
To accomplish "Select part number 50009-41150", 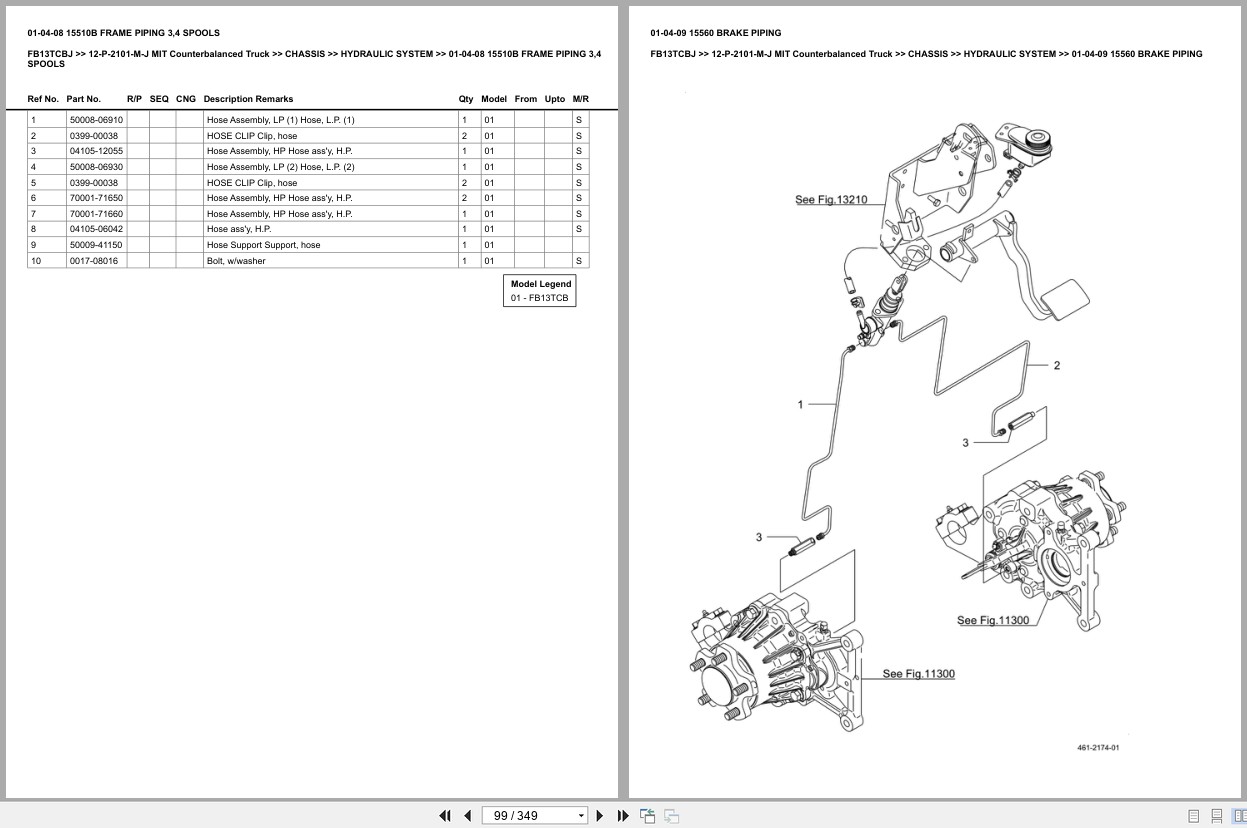I will (96, 245).
